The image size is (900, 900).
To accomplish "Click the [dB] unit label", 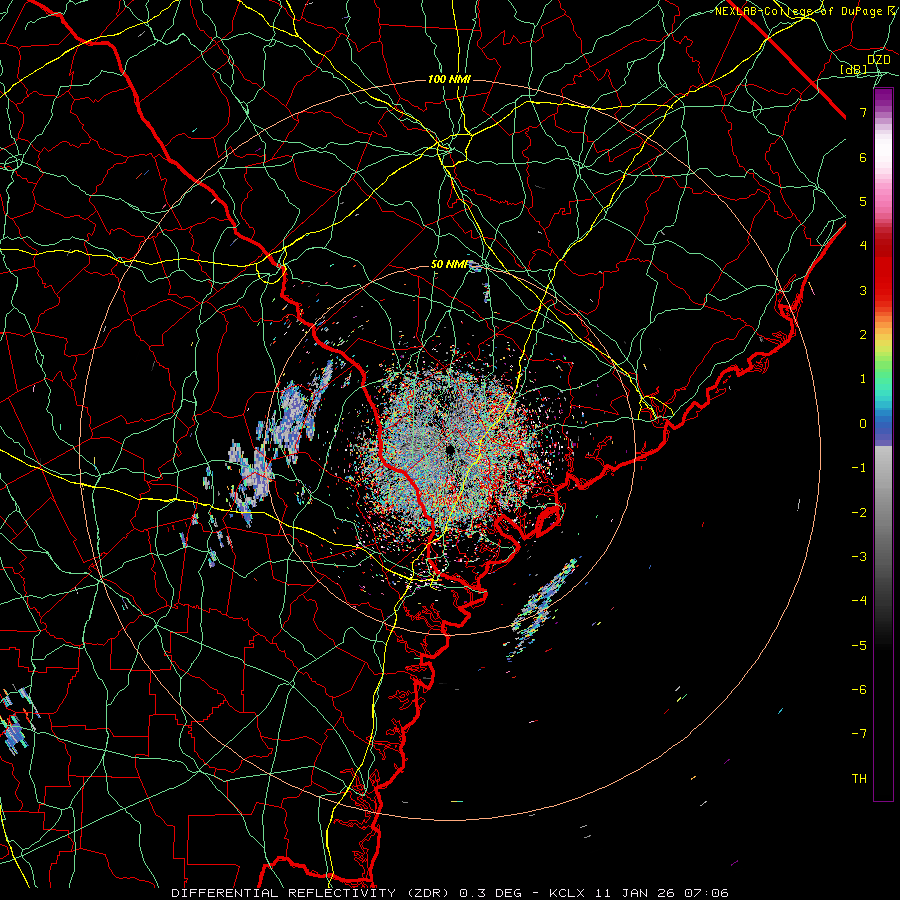I will 854,70.
